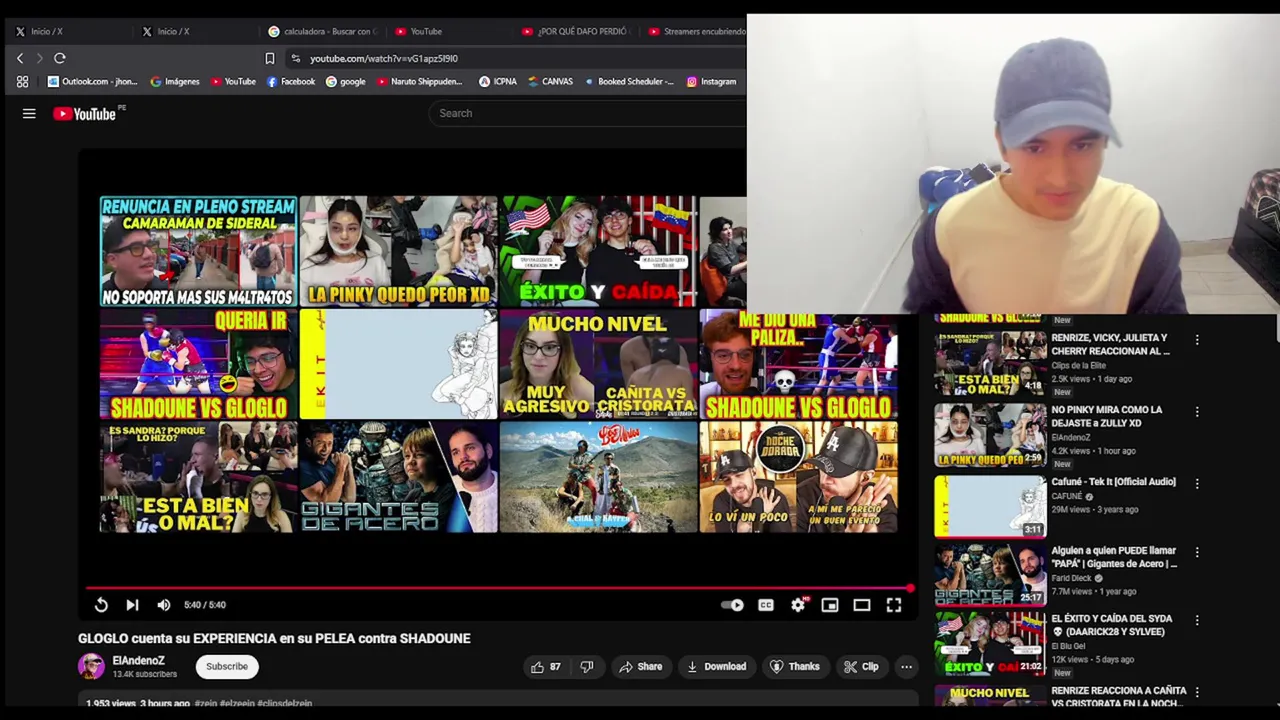Viewport: 1280px width, 720px height.
Task: Open endscreen video RENUNCIA EN PLENO STREAM
Action: click(x=198, y=251)
